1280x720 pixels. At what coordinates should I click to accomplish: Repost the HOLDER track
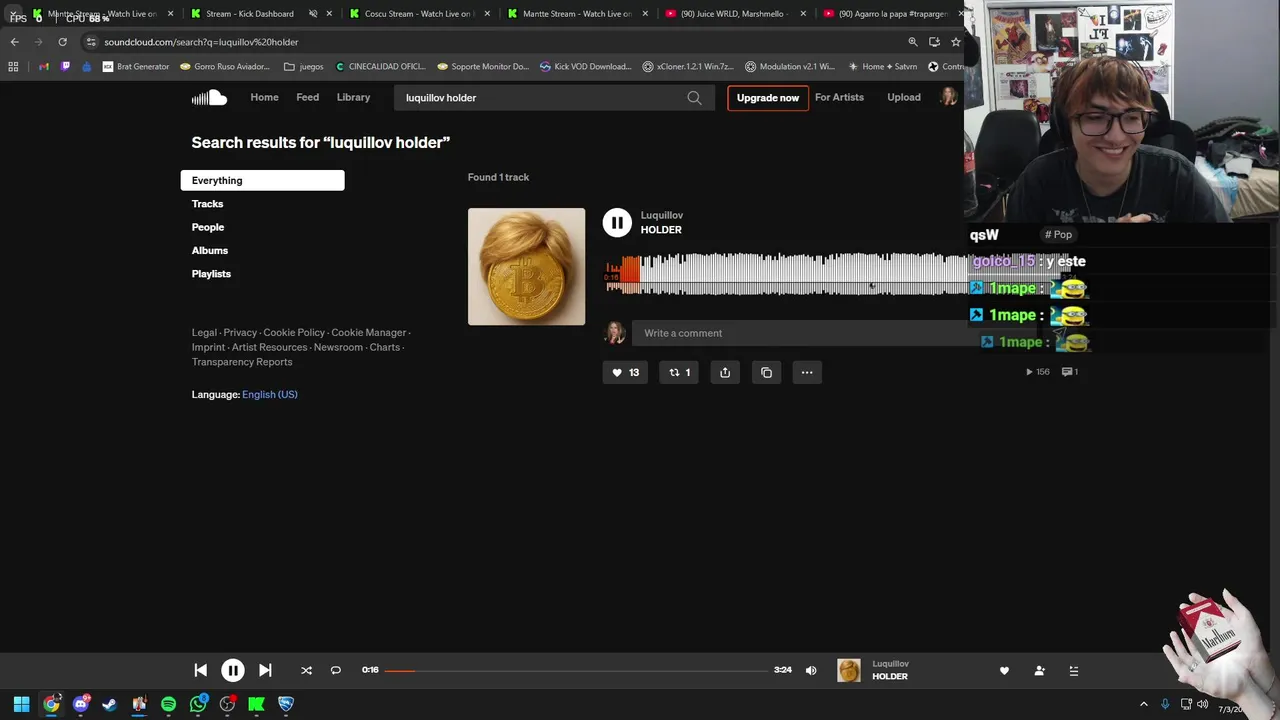pos(679,373)
